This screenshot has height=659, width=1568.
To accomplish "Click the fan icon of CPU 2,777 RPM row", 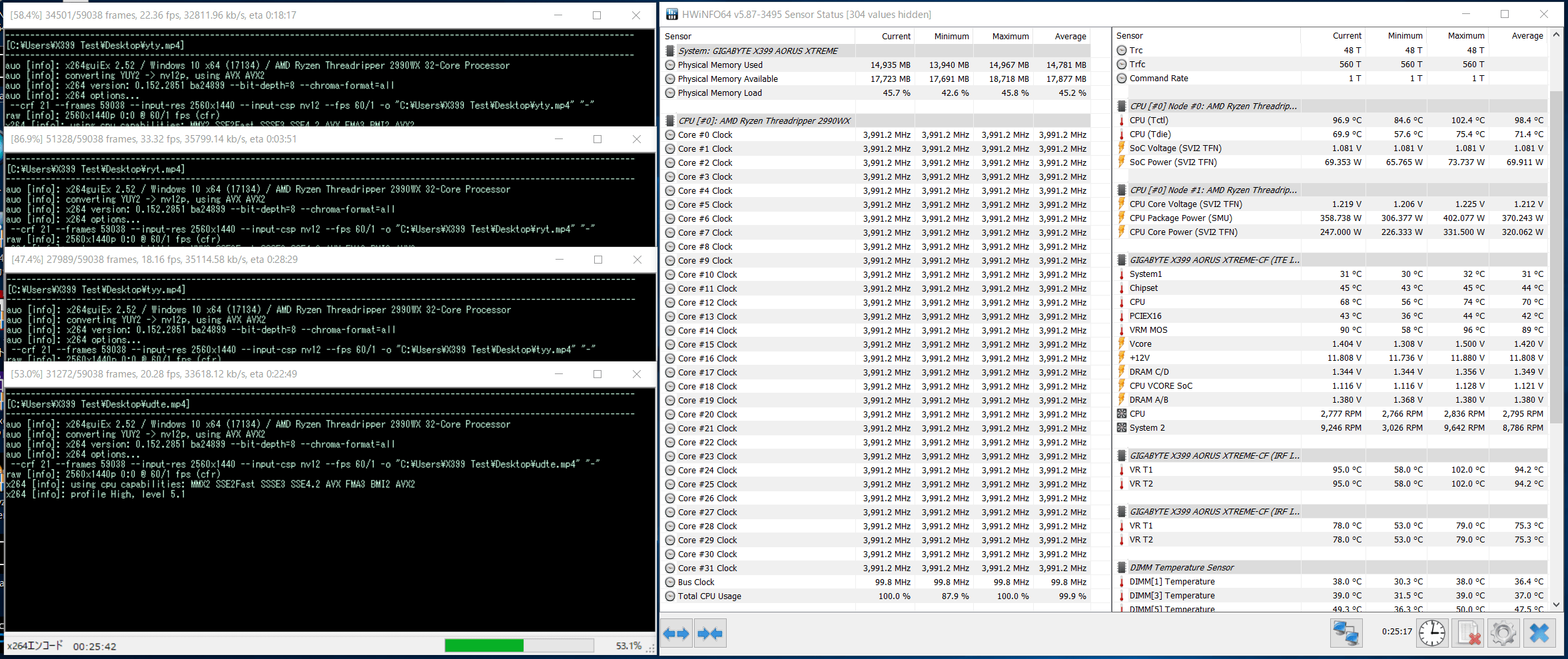I will (x=1122, y=414).
